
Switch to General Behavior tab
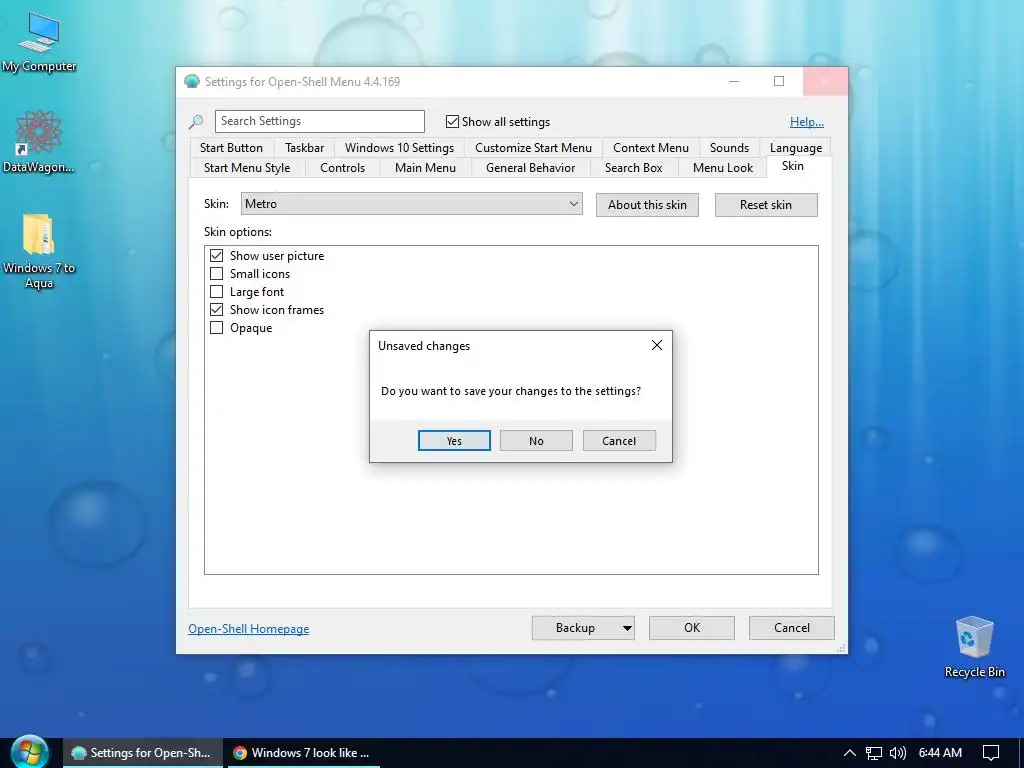[x=530, y=168]
